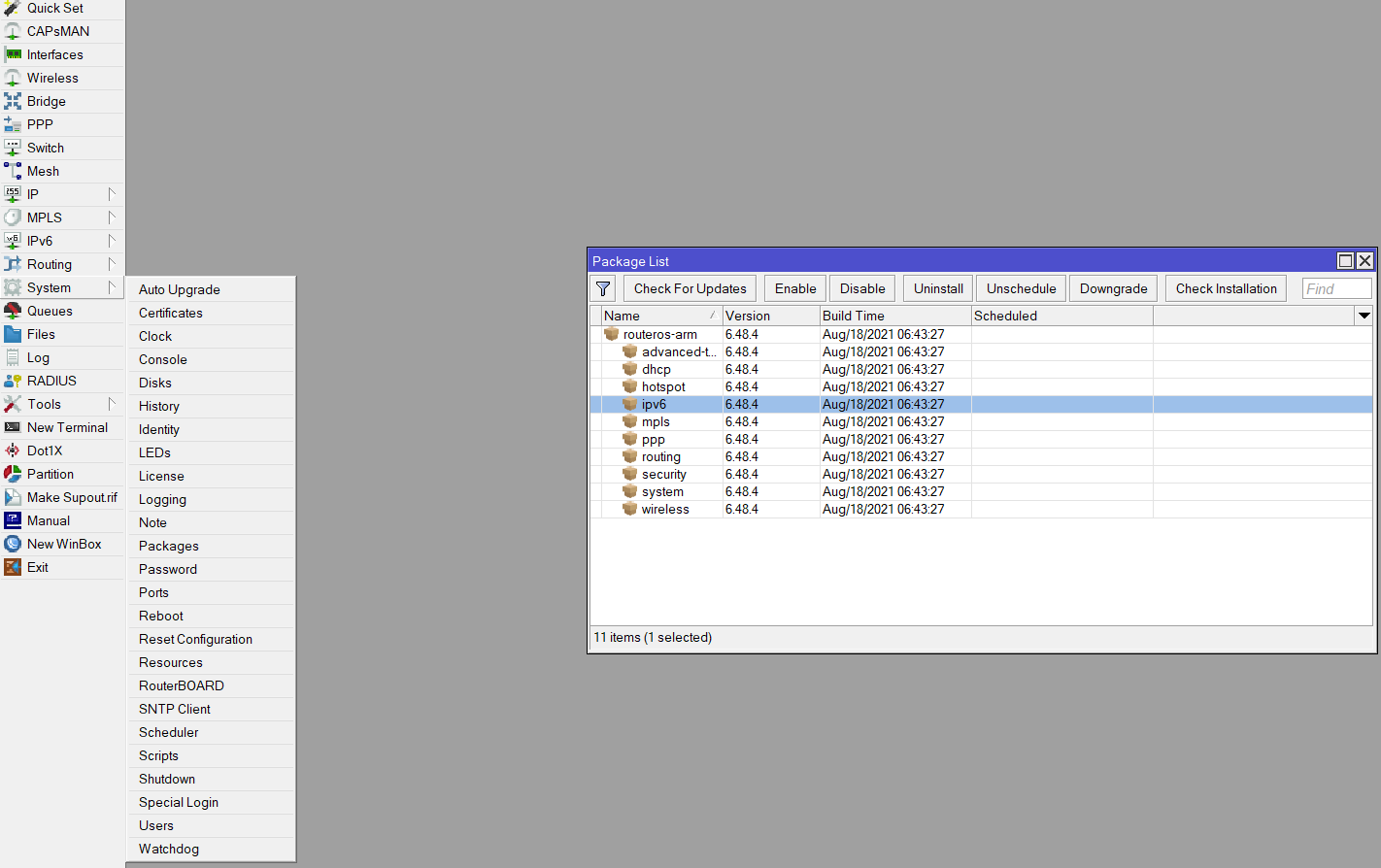
Task: Select the advanced-t.. package row
Action: (x=982, y=351)
